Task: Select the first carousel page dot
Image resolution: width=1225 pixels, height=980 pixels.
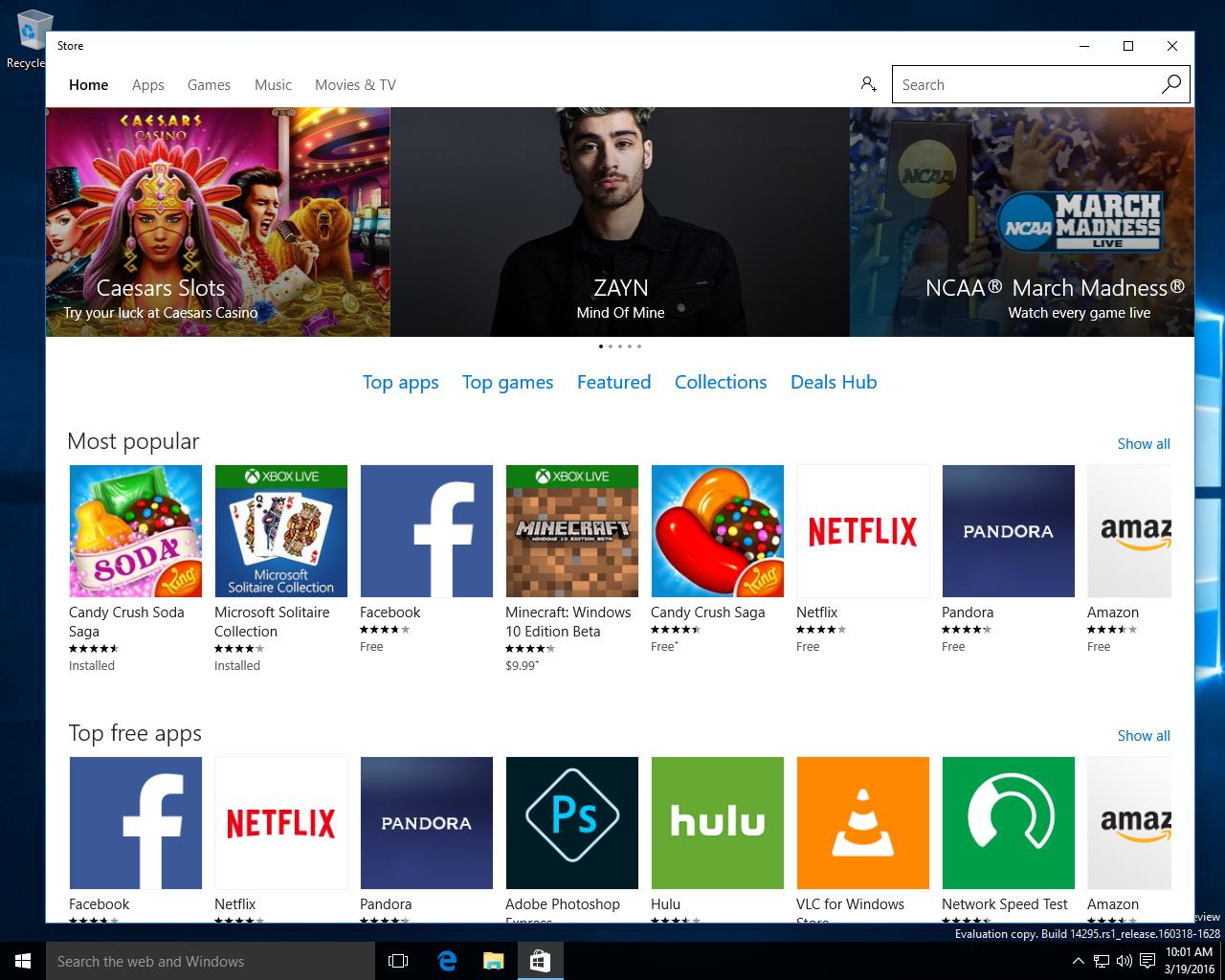Action: (601, 345)
